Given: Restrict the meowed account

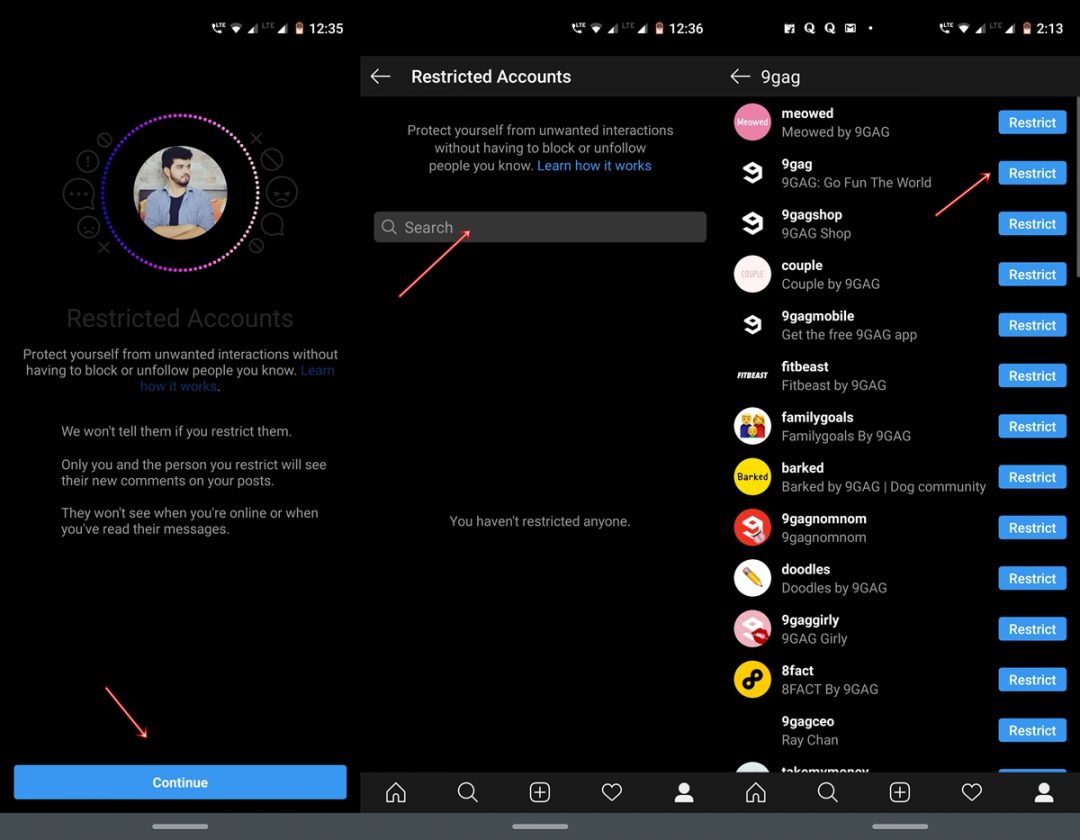Looking at the screenshot, I should [1032, 123].
